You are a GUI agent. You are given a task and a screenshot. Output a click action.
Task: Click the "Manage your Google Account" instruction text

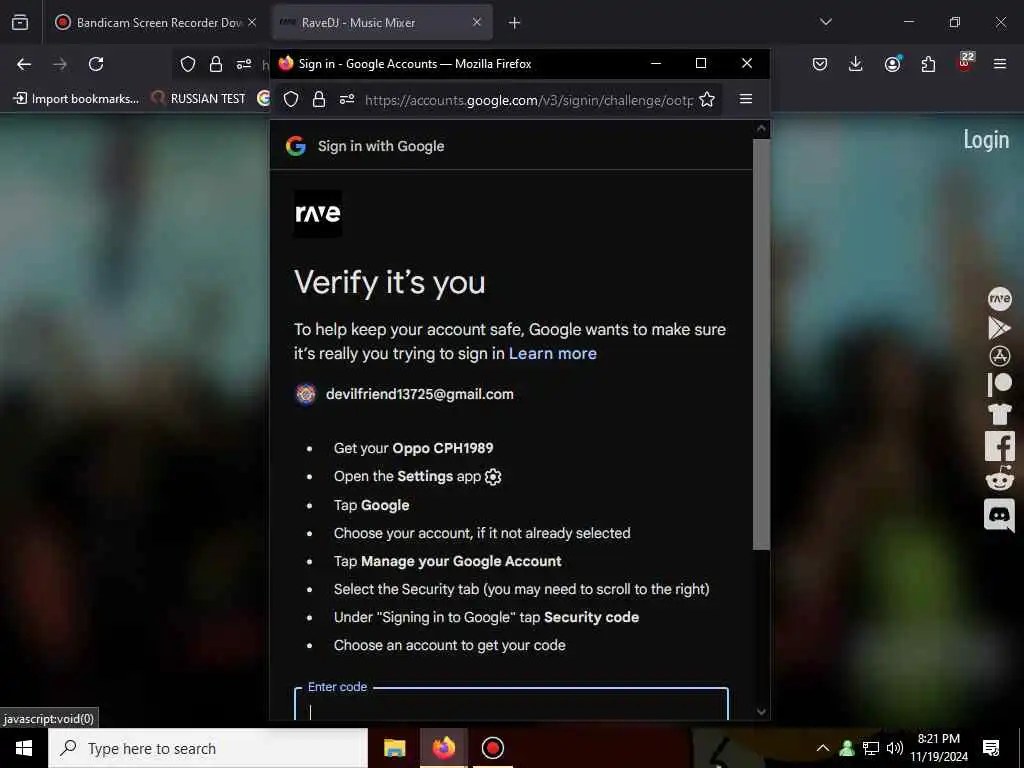coord(461,561)
